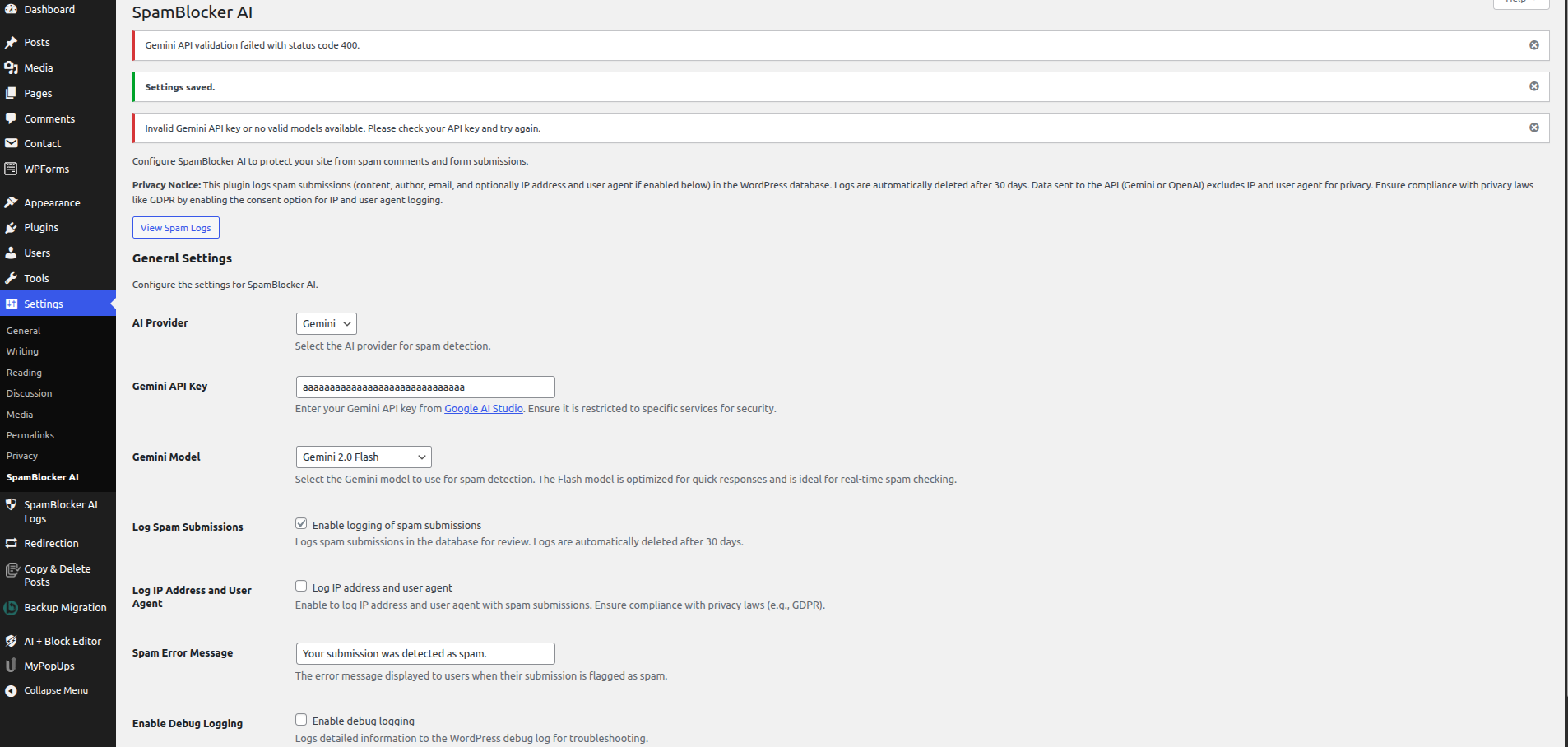The image size is (1568, 747).
Task: Open the AI Provider dropdown
Action: [x=326, y=324]
